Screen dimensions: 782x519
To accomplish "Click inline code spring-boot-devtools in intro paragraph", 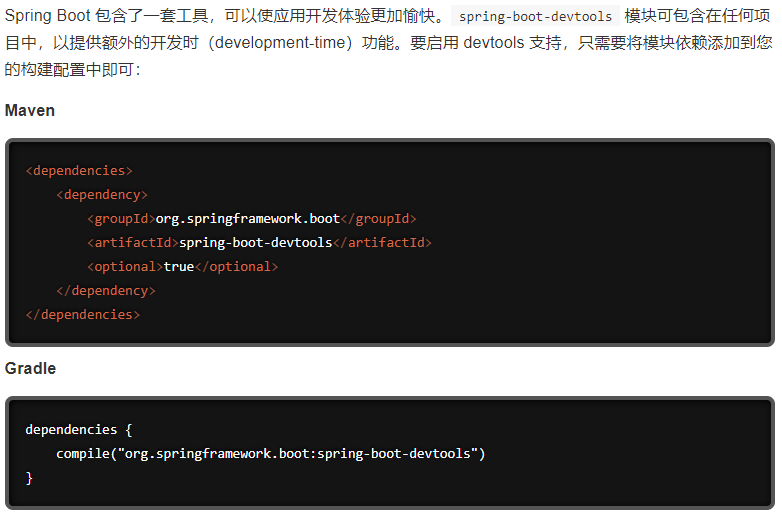I will (x=535, y=17).
